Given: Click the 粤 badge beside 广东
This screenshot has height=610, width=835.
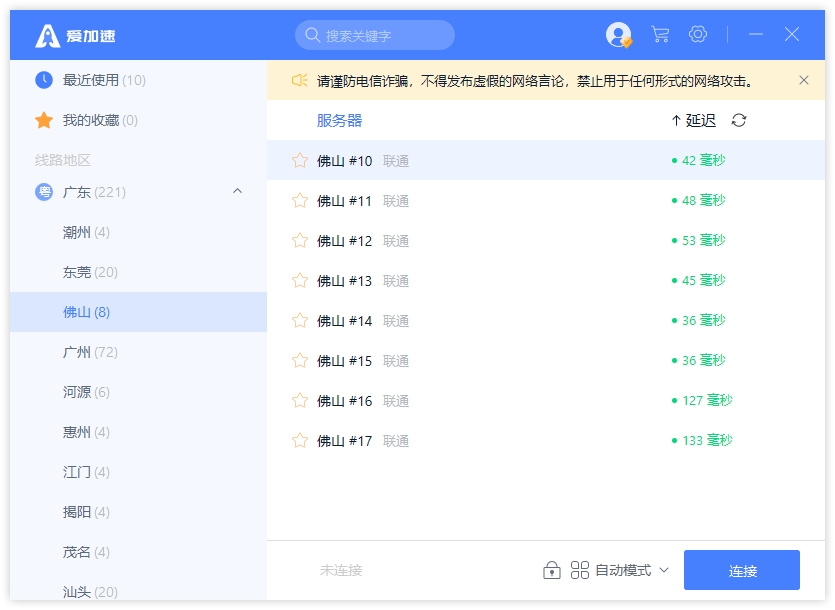Looking at the screenshot, I should click(x=44, y=192).
